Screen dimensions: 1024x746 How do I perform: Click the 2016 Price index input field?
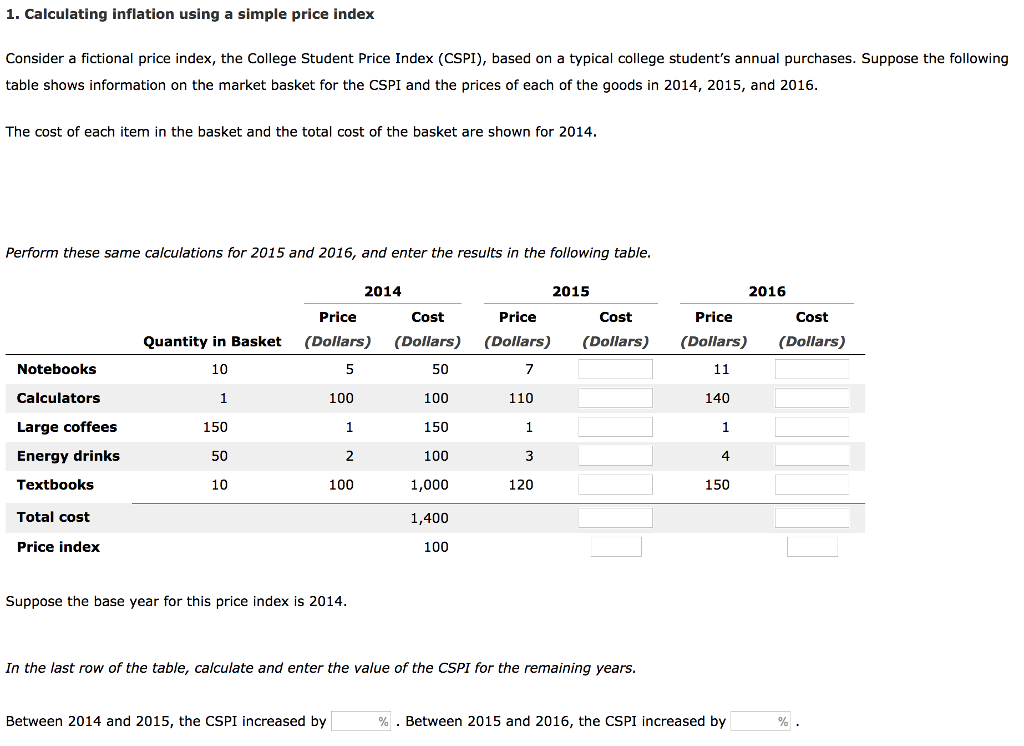pyautogui.click(x=811, y=547)
